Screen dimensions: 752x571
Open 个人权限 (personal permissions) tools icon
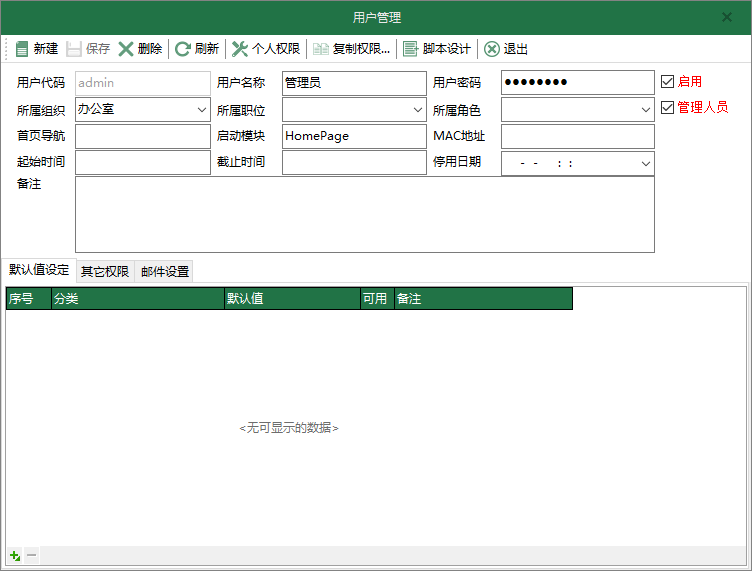(x=240, y=49)
